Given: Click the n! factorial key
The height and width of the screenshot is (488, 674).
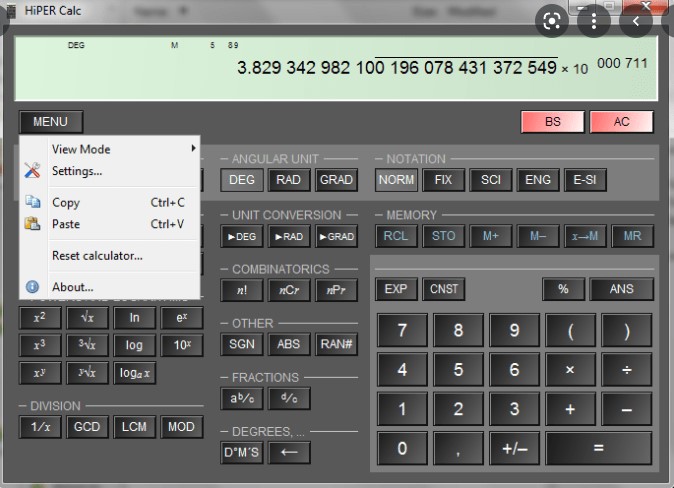Looking at the screenshot, I should click(x=242, y=290).
